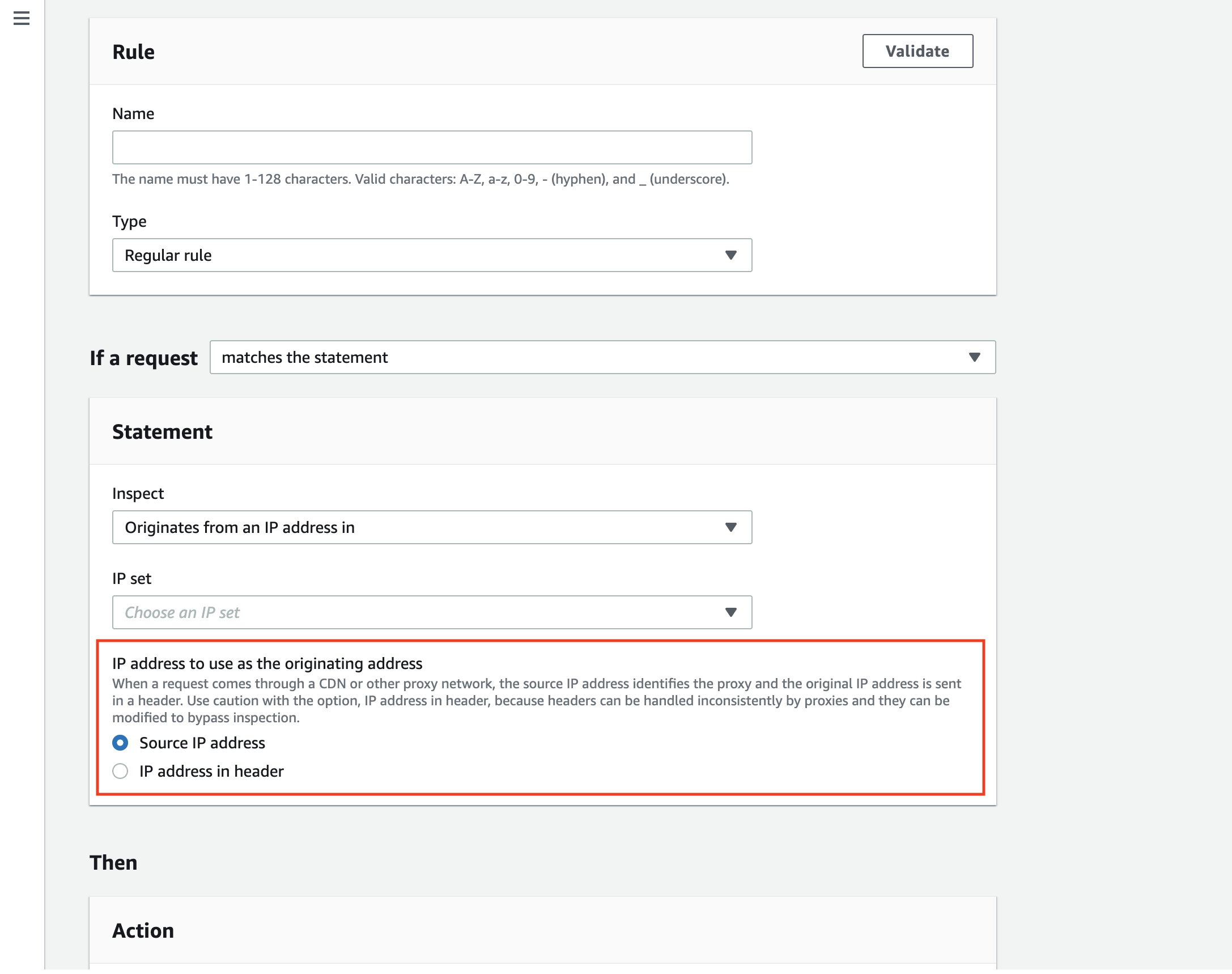The image size is (1232, 974).
Task: Click the triangle arrow on the Inspect dropdown
Action: 730,527
